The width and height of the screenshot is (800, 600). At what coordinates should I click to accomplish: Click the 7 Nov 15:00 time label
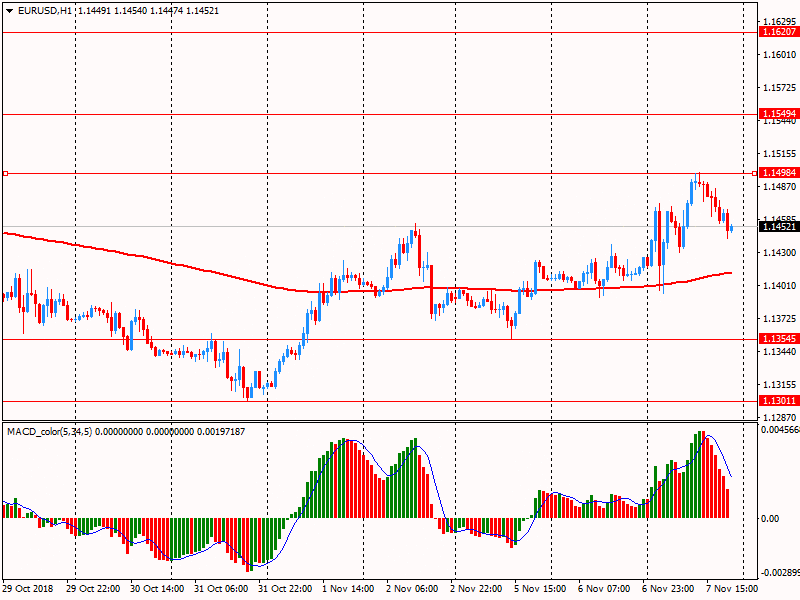731,590
